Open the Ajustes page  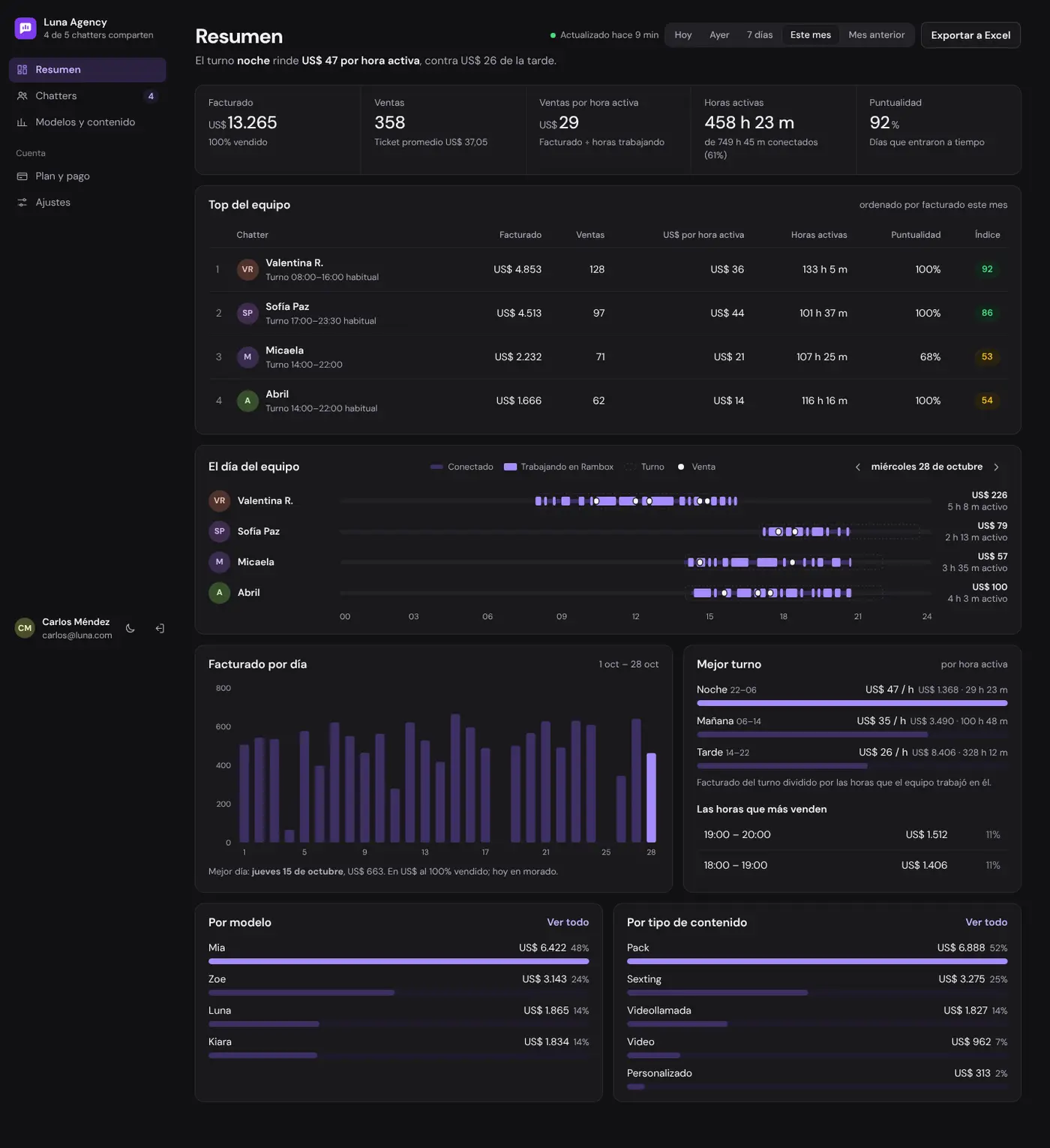(88, 203)
